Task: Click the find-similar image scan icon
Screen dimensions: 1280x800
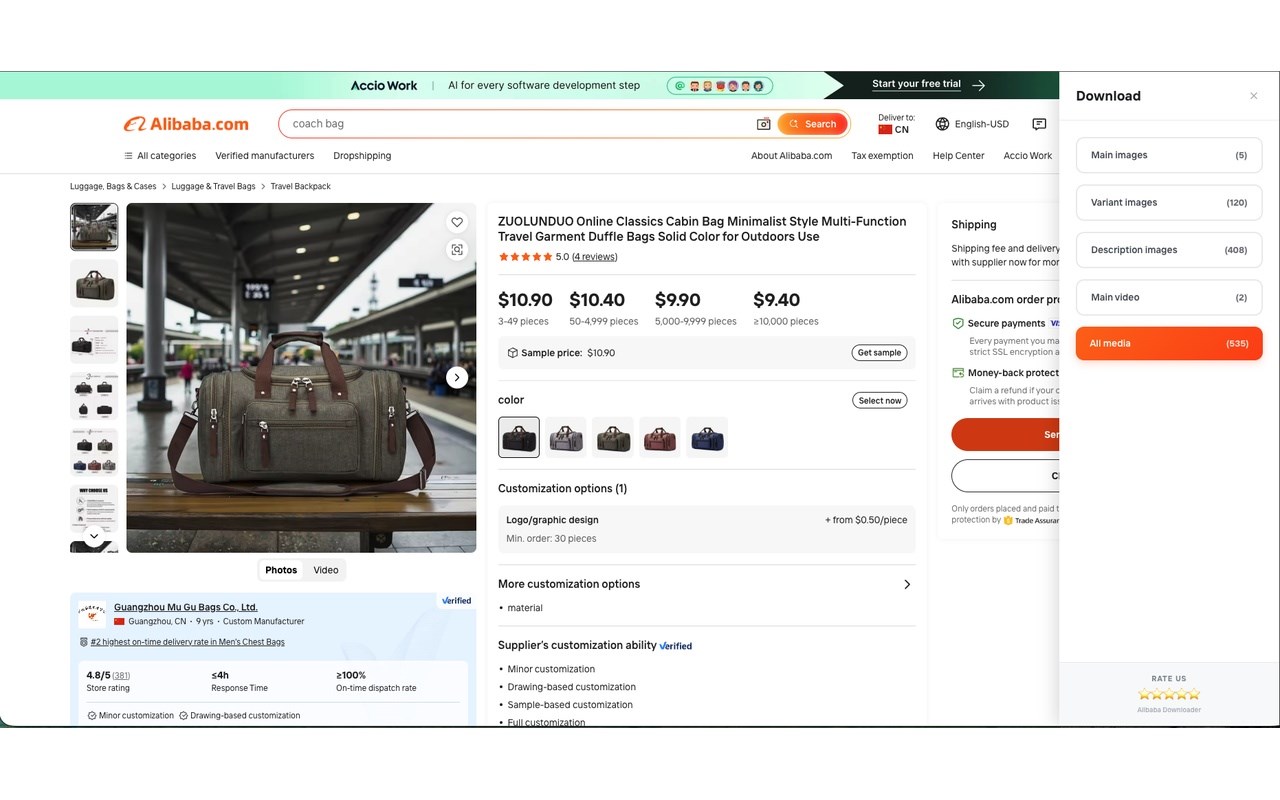Action: [x=457, y=250]
